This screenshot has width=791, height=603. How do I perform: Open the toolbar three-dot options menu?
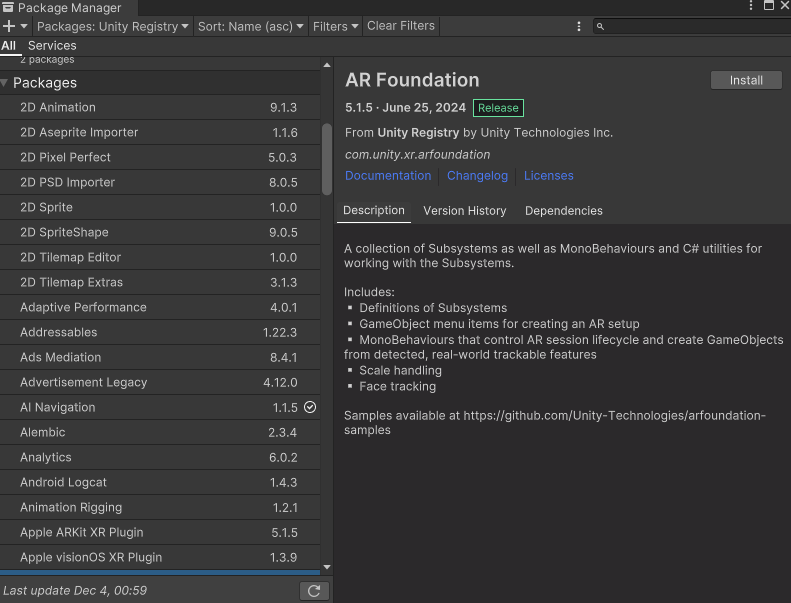click(x=579, y=27)
